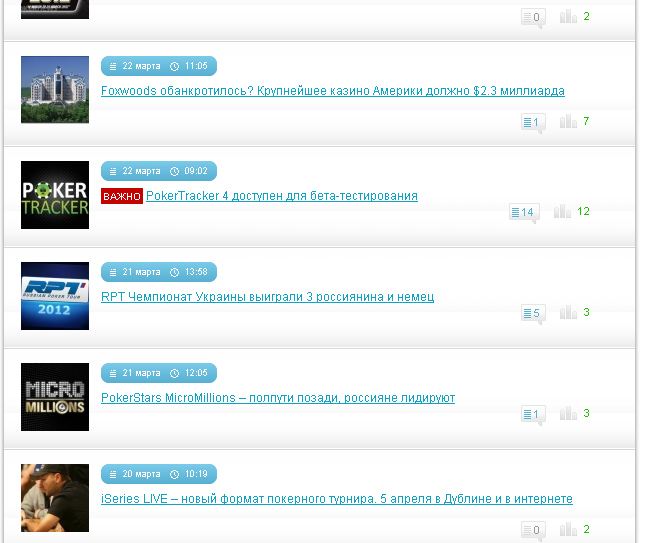Image resolution: width=648 pixels, height=543 pixels.
Task: Open PokerTracker 4 beta-testing article link
Action: click(x=282, y=196)
